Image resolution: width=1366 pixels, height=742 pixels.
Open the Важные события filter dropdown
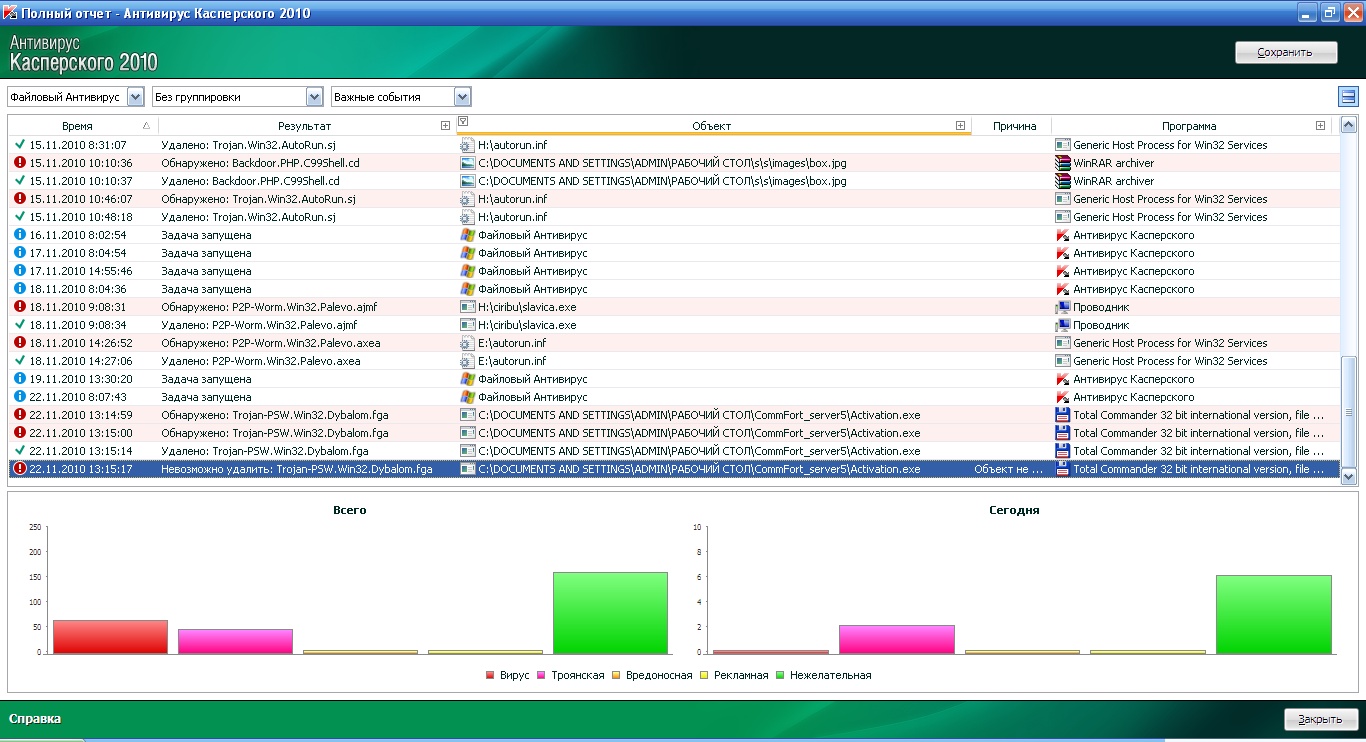point(462,97)
